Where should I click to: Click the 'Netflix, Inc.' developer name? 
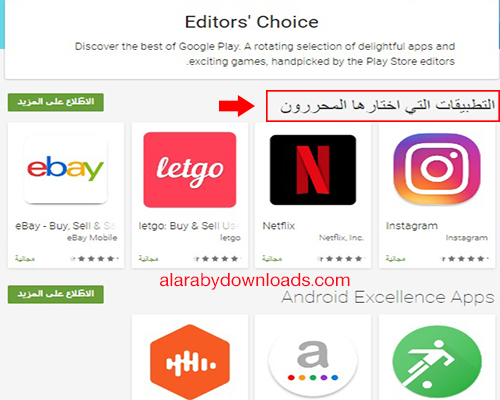[341, 238]
